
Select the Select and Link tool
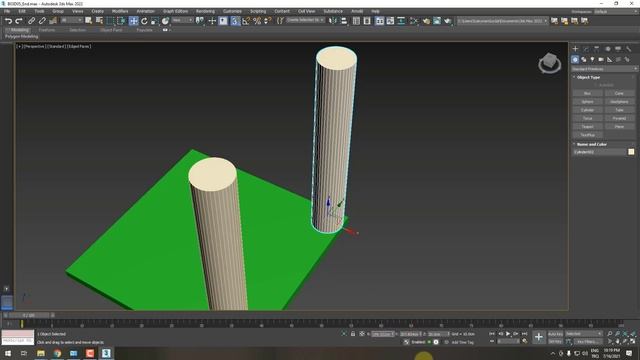(x=31, y=20)
